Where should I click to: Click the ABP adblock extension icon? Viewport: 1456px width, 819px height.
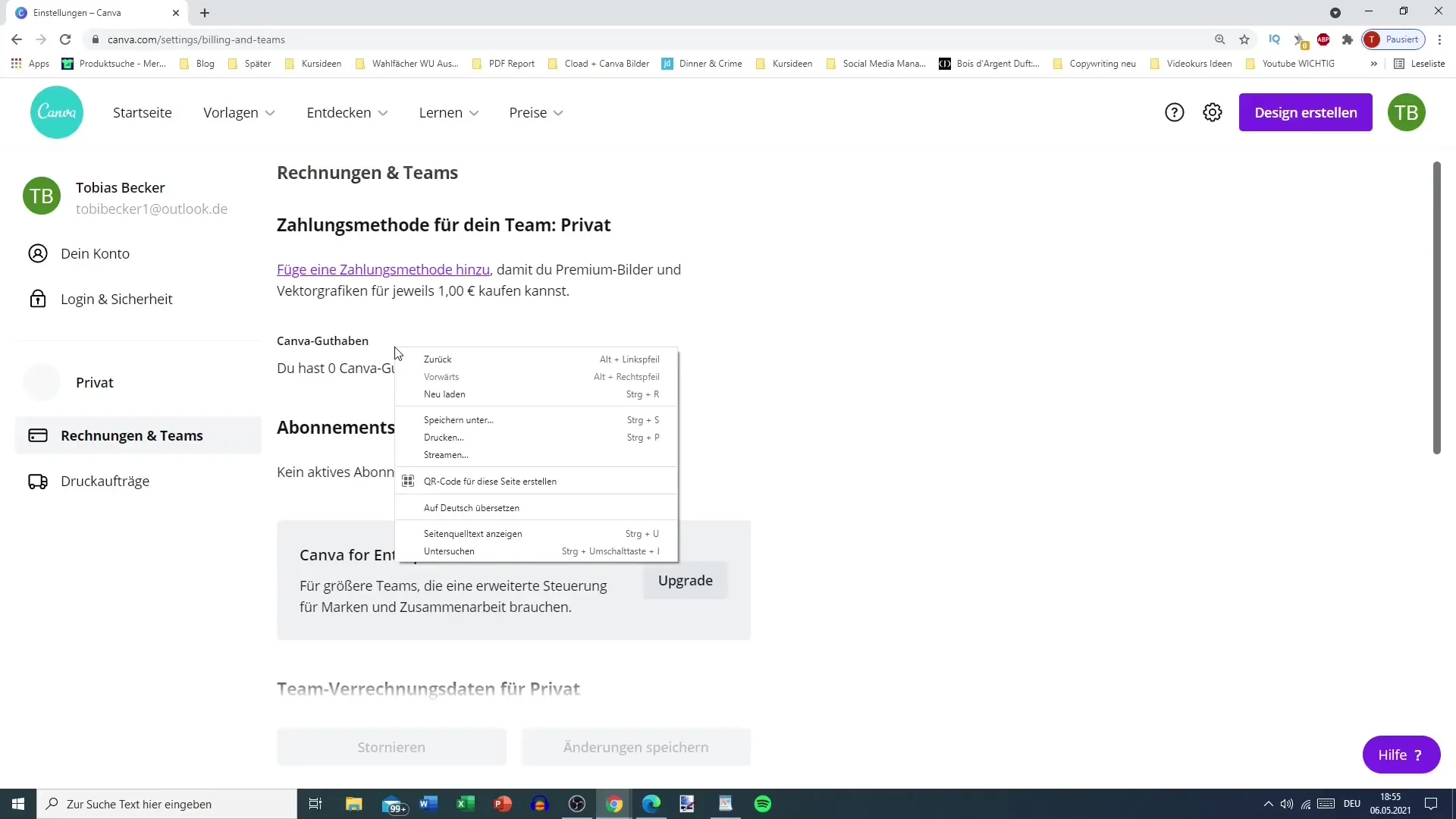(1323, 39)
